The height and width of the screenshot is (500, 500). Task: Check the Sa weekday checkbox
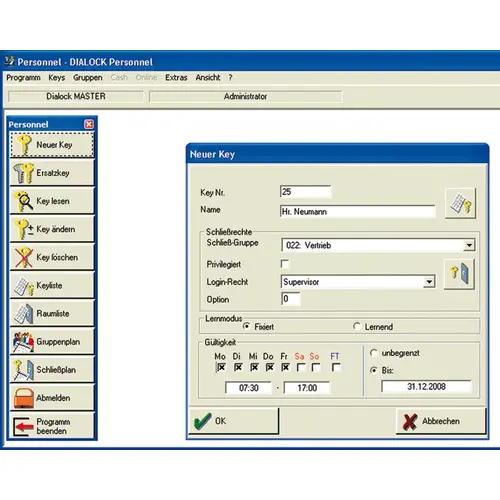[x=301, y=367]
